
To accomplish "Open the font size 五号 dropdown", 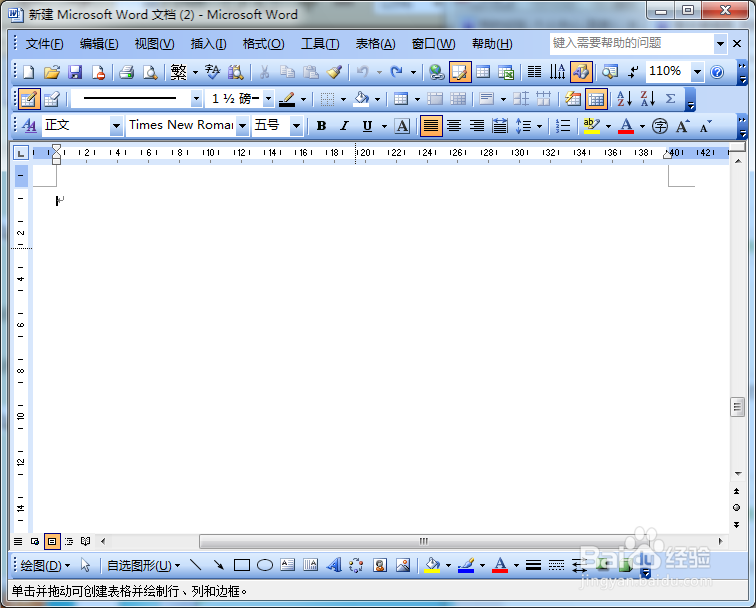I will pyautogui.click(x=297, y=126).
